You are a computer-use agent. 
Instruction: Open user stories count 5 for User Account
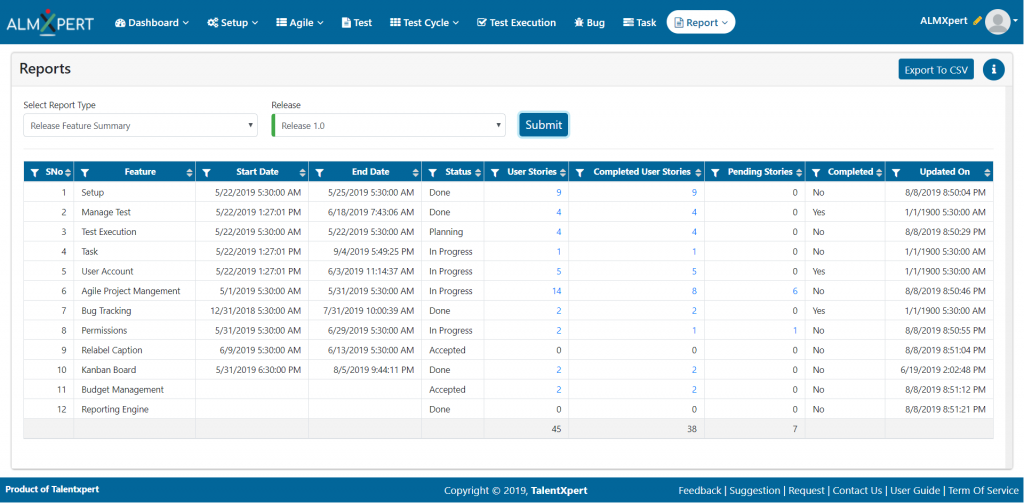(x=558, y=271)
